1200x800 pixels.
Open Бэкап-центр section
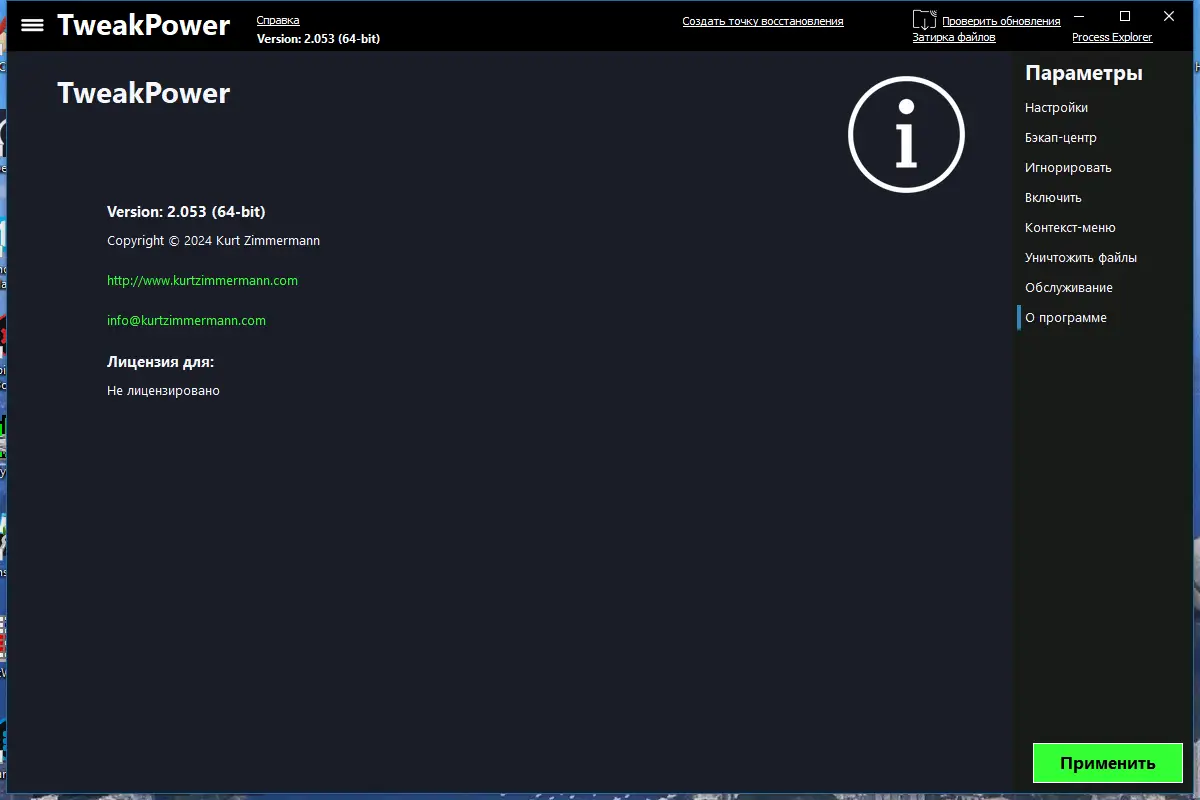[x=1061, y=138]
